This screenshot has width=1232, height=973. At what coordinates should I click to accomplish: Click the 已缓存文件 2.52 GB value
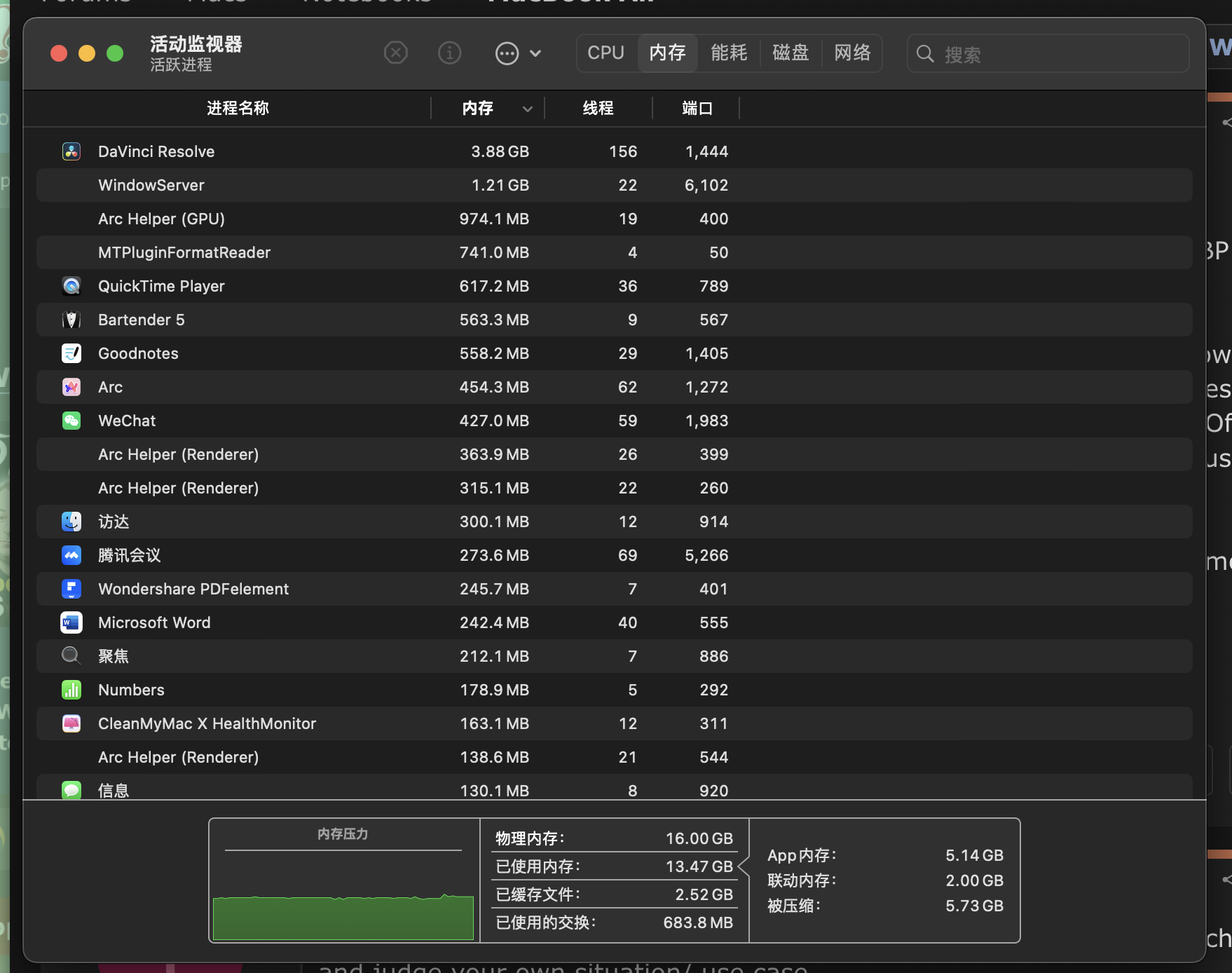click(704, 894)
